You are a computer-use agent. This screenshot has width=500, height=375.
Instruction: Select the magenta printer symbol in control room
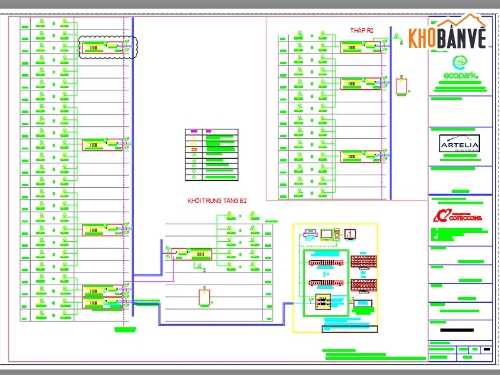pyautogui.click(x=311, y=234)
